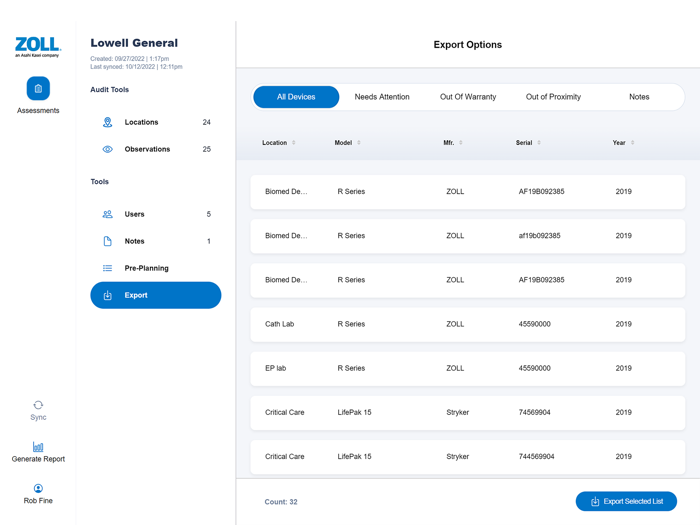
Task: Click the Assessments label
Action: 38,111
